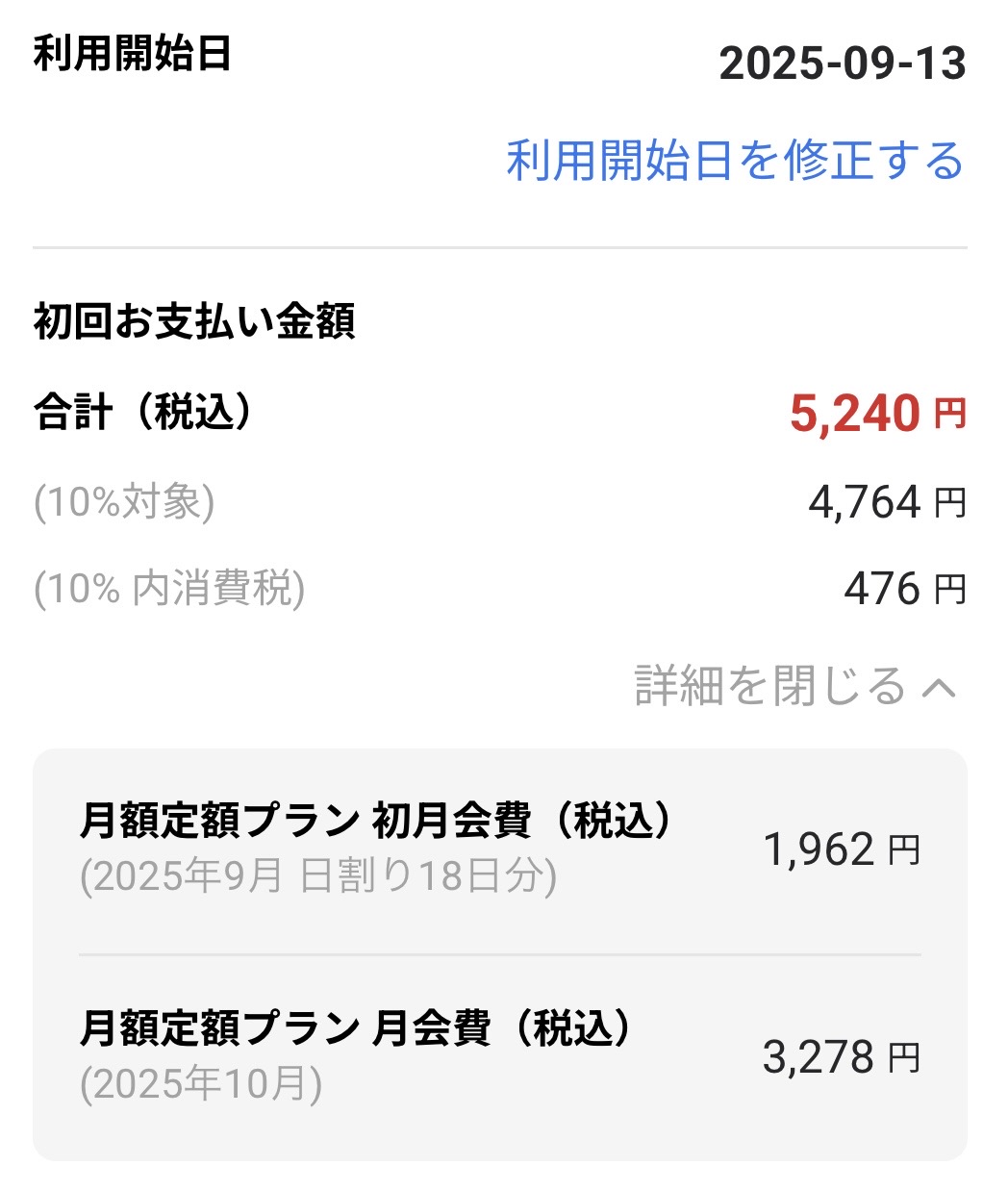This screenshot has width=1008, height=1191.
Task: Click the (10%対象) label
Action: coord(124,502)
